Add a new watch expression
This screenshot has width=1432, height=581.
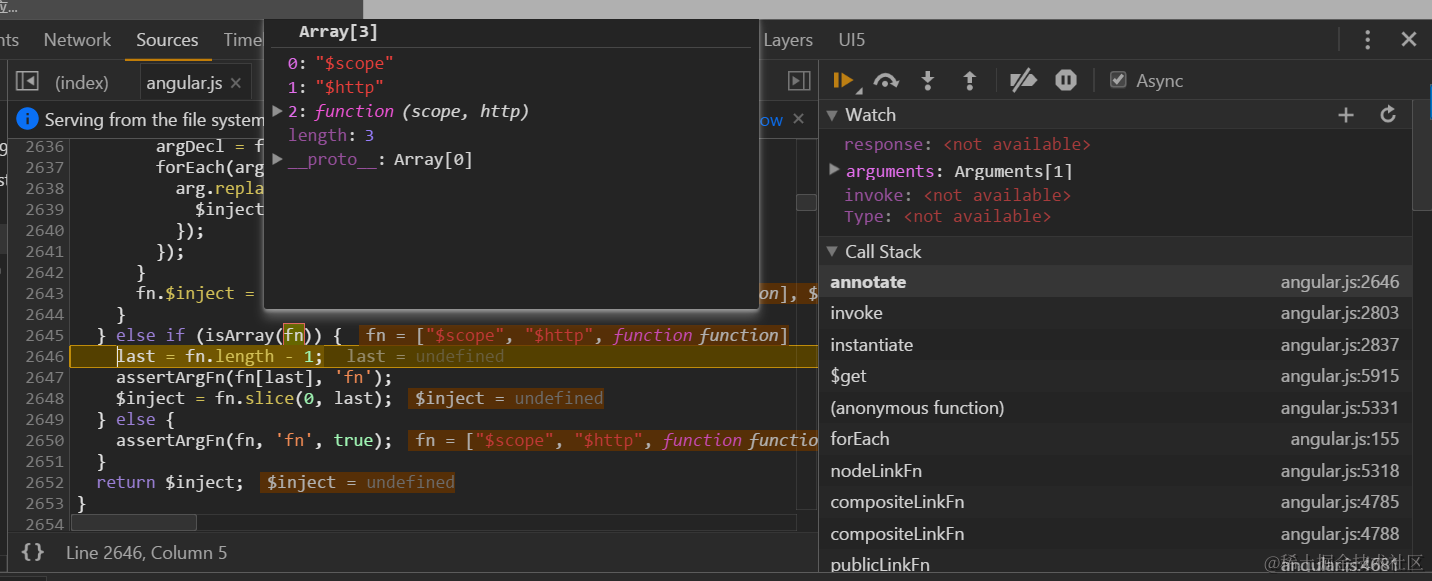1346,115
